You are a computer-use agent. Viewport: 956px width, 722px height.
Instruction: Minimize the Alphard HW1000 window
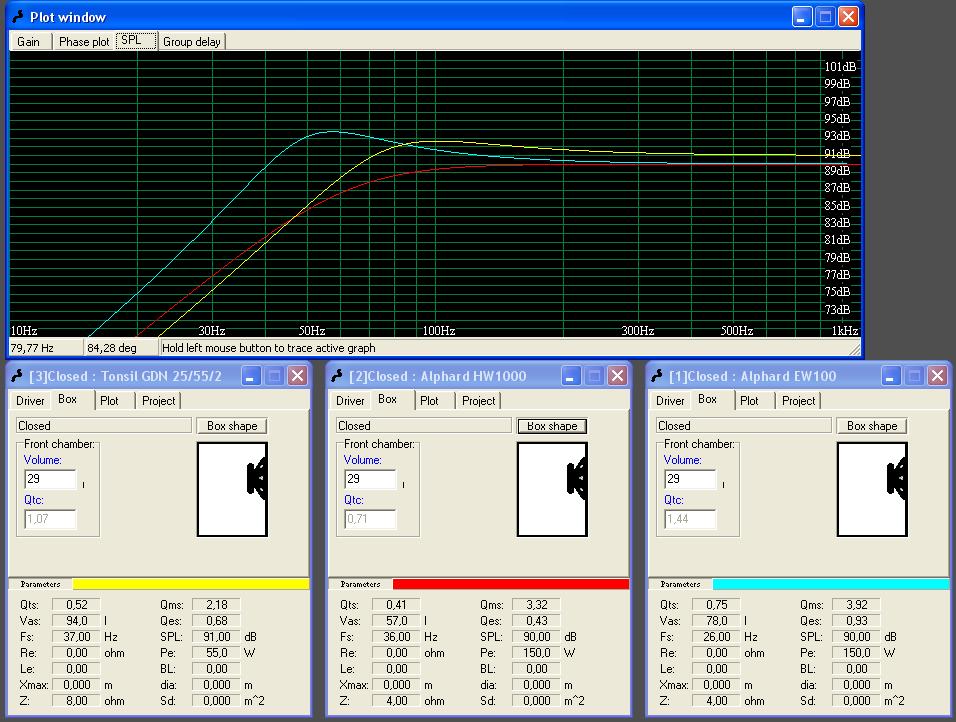click(571, 376)
